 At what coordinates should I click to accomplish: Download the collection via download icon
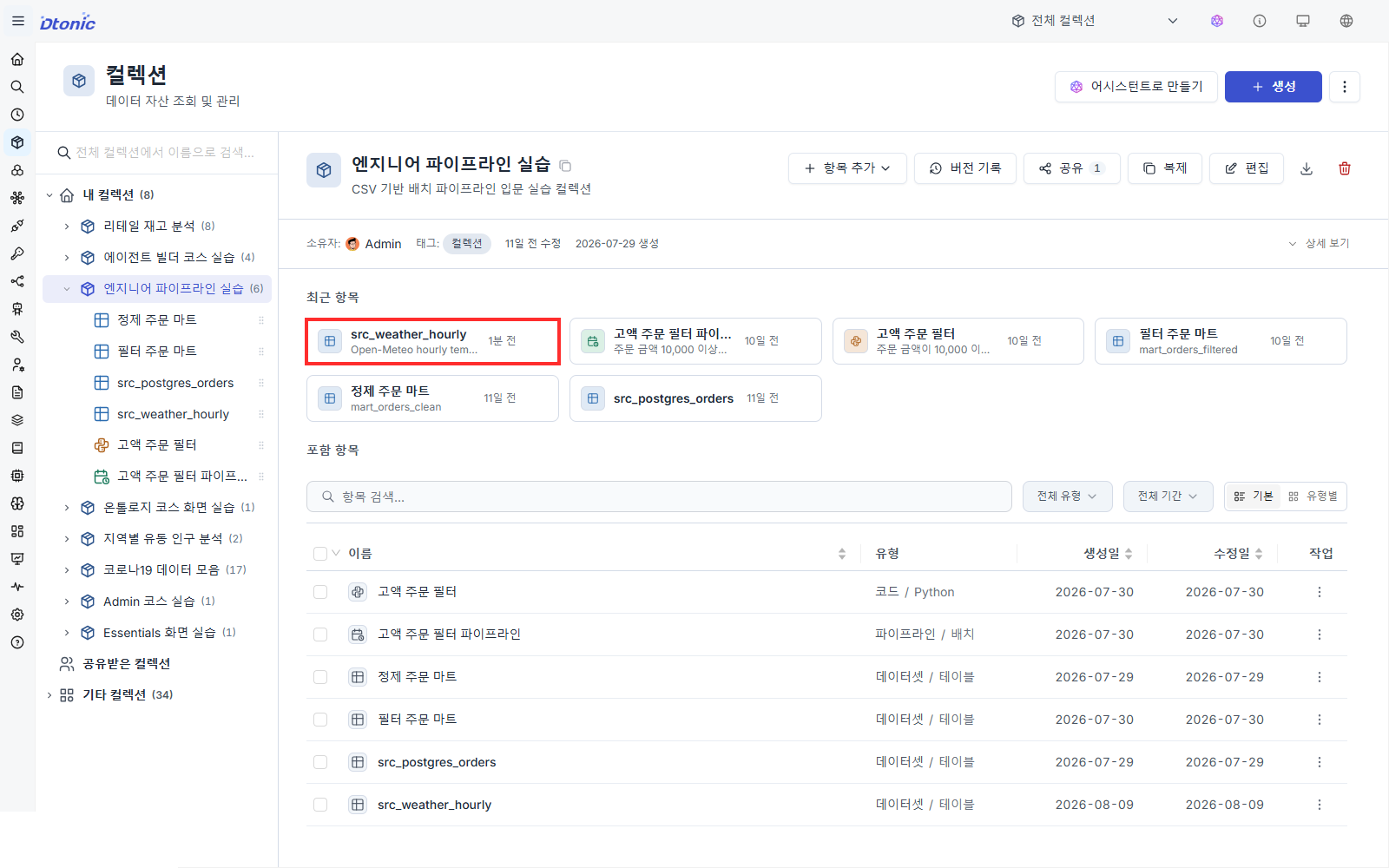click(x=1307, y=168)
